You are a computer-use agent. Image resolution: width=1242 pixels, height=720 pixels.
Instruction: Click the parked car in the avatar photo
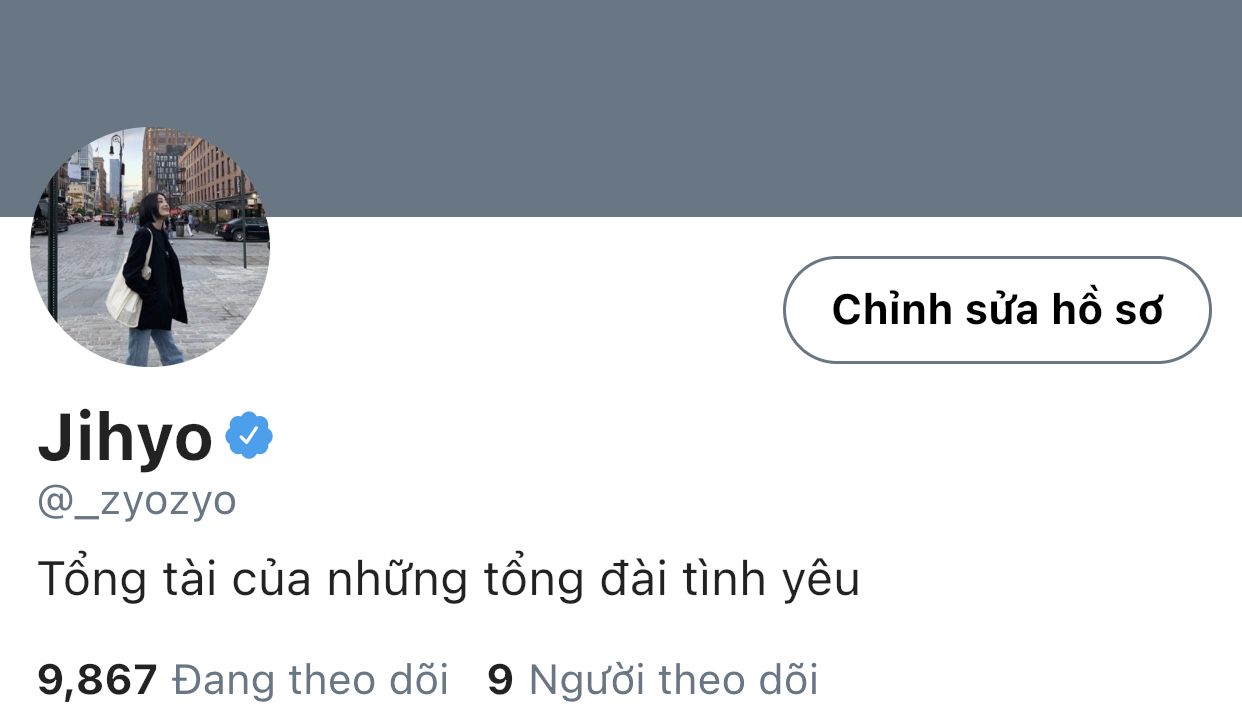(243, 229)
